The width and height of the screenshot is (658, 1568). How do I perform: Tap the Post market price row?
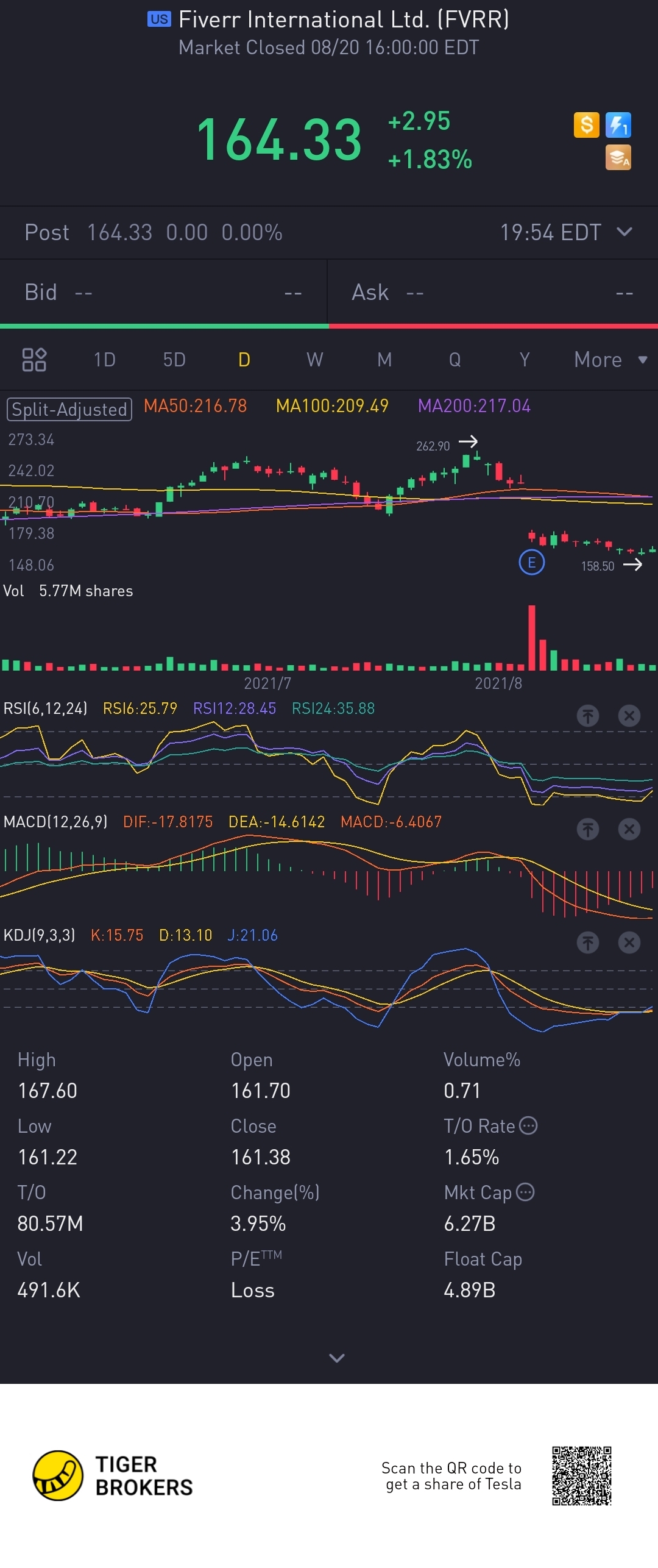(329, 232)
